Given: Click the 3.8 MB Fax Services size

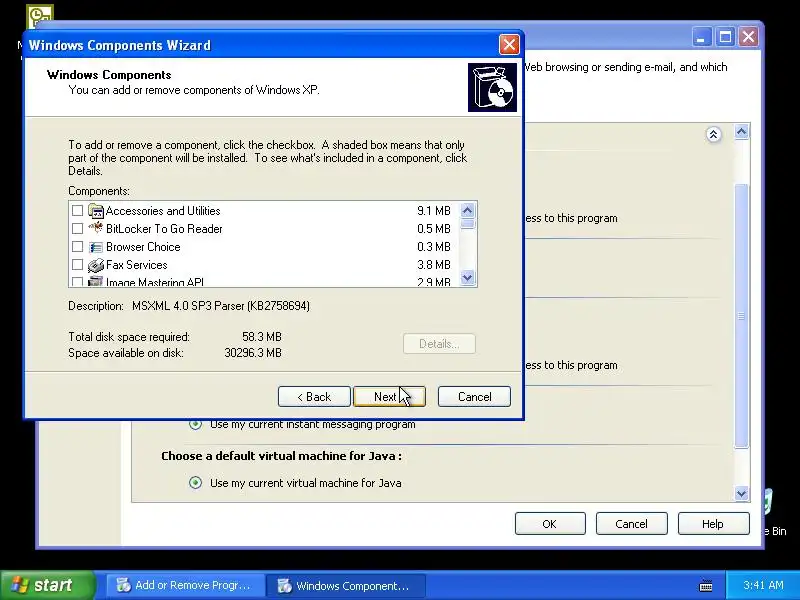Looking at the screenshot, I should pos(434,265).
